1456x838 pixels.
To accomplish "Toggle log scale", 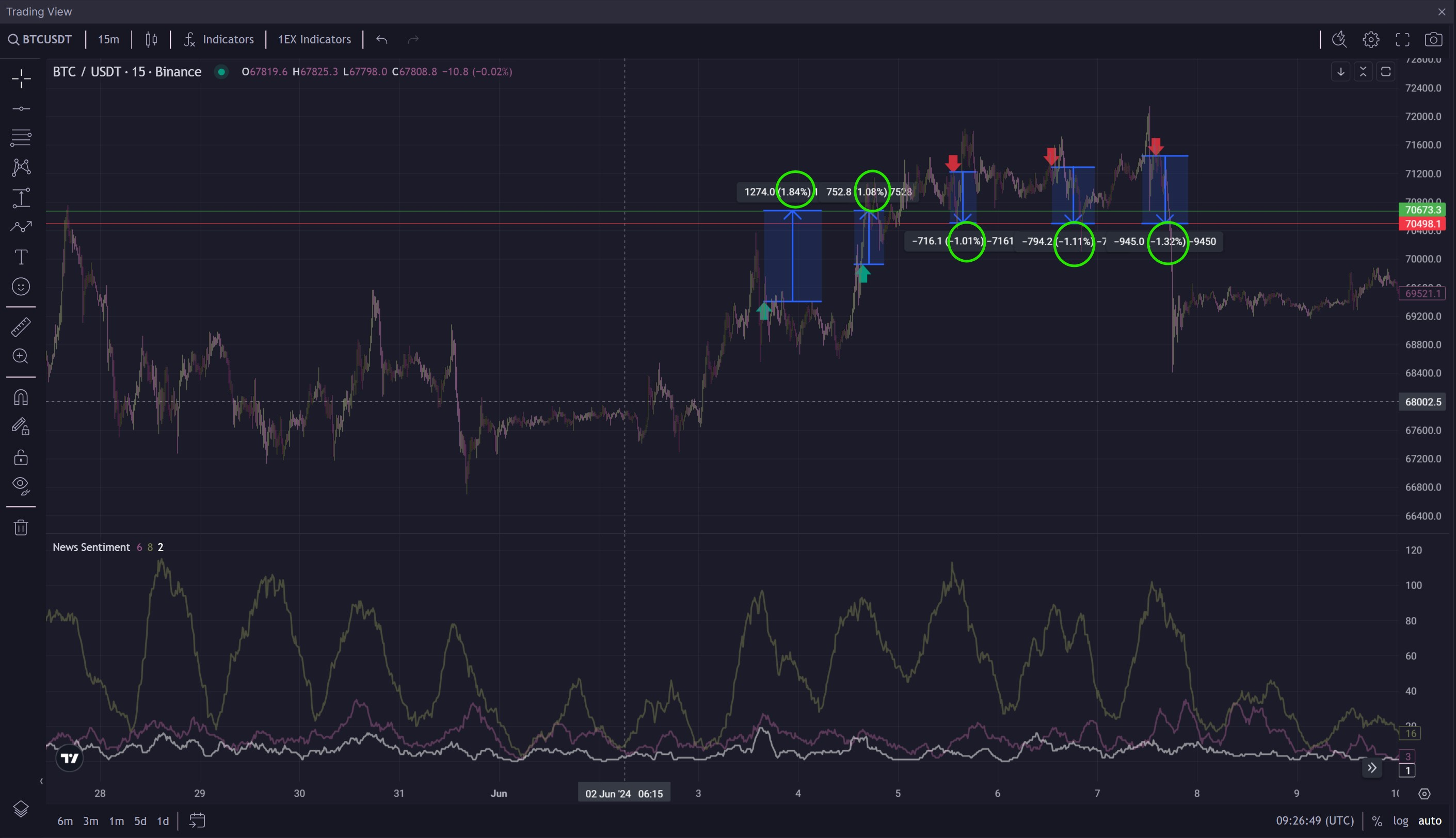I will tap(1400, 821).
